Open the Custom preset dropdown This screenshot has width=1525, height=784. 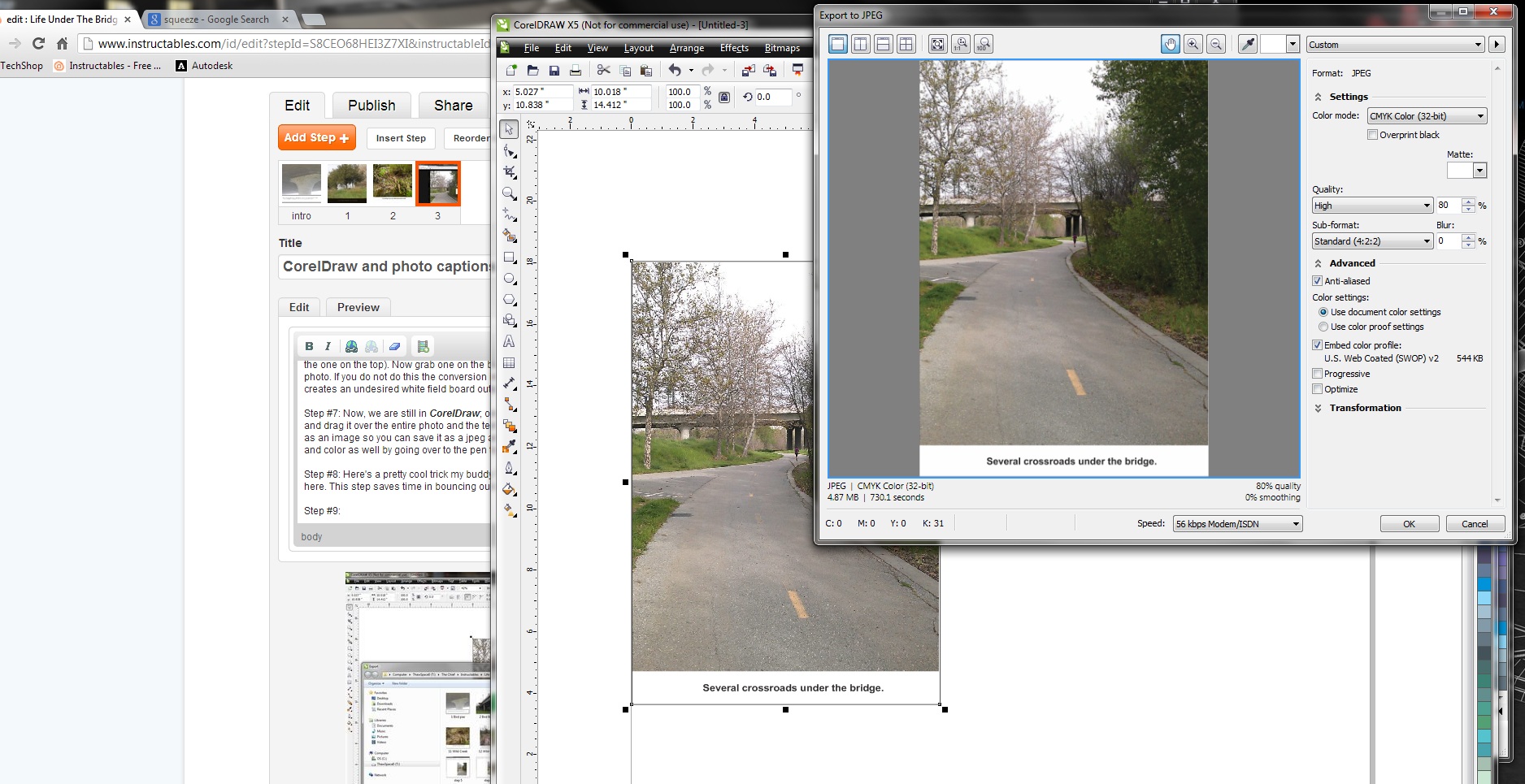[1396, 45]
